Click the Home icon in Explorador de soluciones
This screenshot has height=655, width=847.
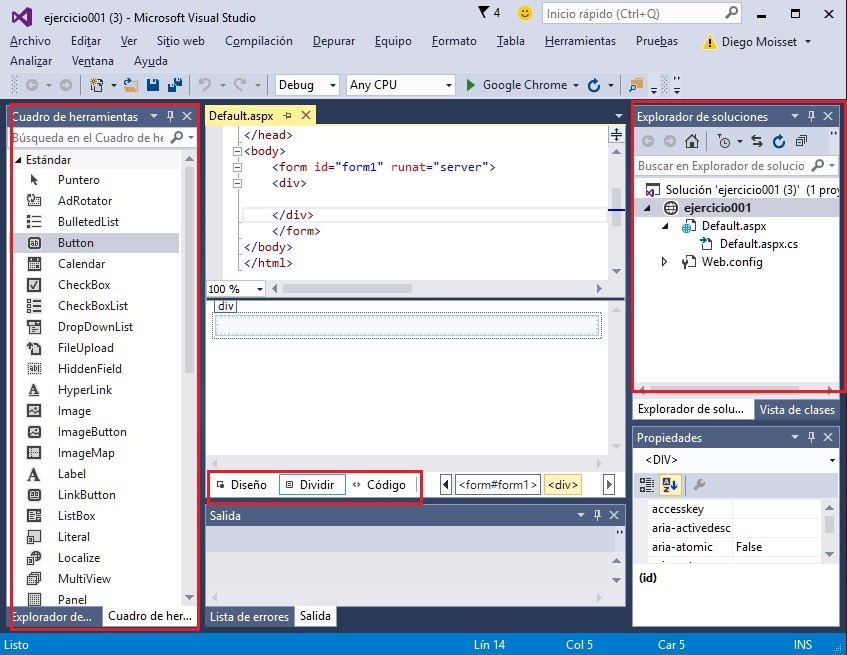[691, 141]
